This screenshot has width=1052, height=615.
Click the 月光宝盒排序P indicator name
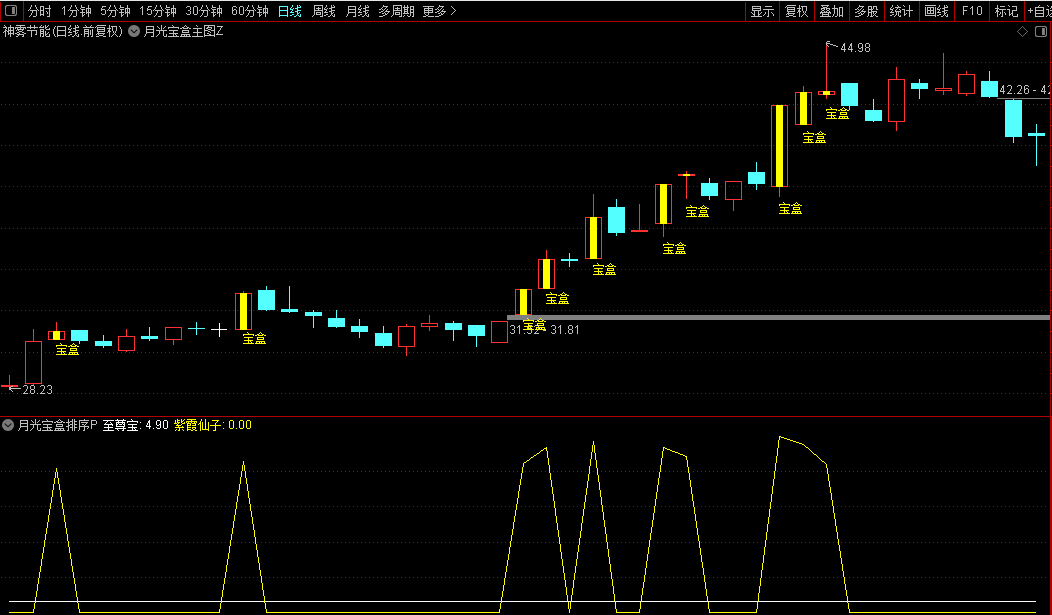[x=58, y=425]
